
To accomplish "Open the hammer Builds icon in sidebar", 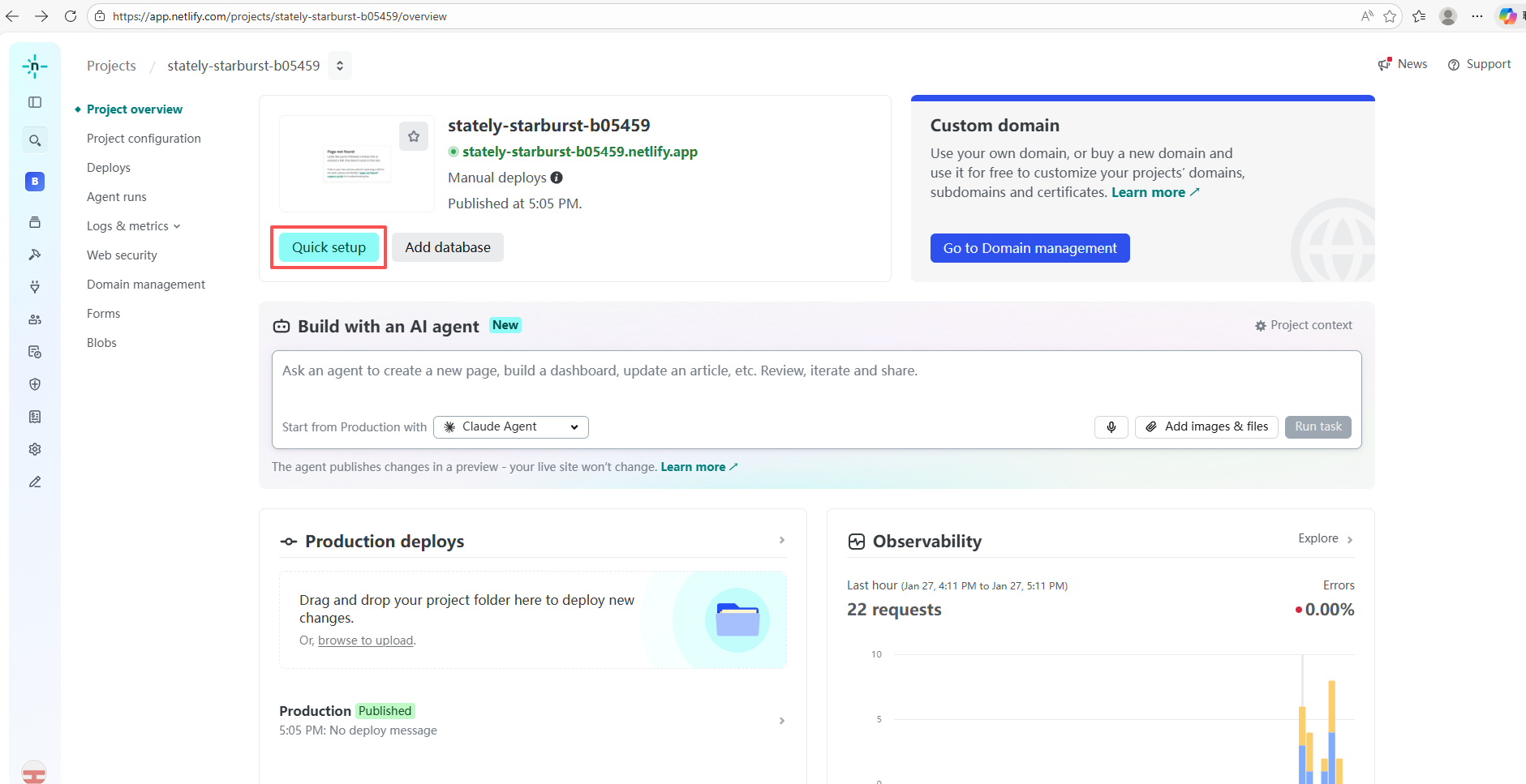I will coord(35,255).
